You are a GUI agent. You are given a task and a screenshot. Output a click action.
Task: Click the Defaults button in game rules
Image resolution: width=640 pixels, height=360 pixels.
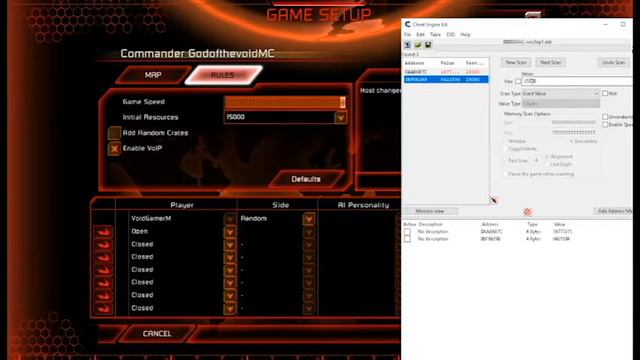pyautogui.click(x=306, y=179)
